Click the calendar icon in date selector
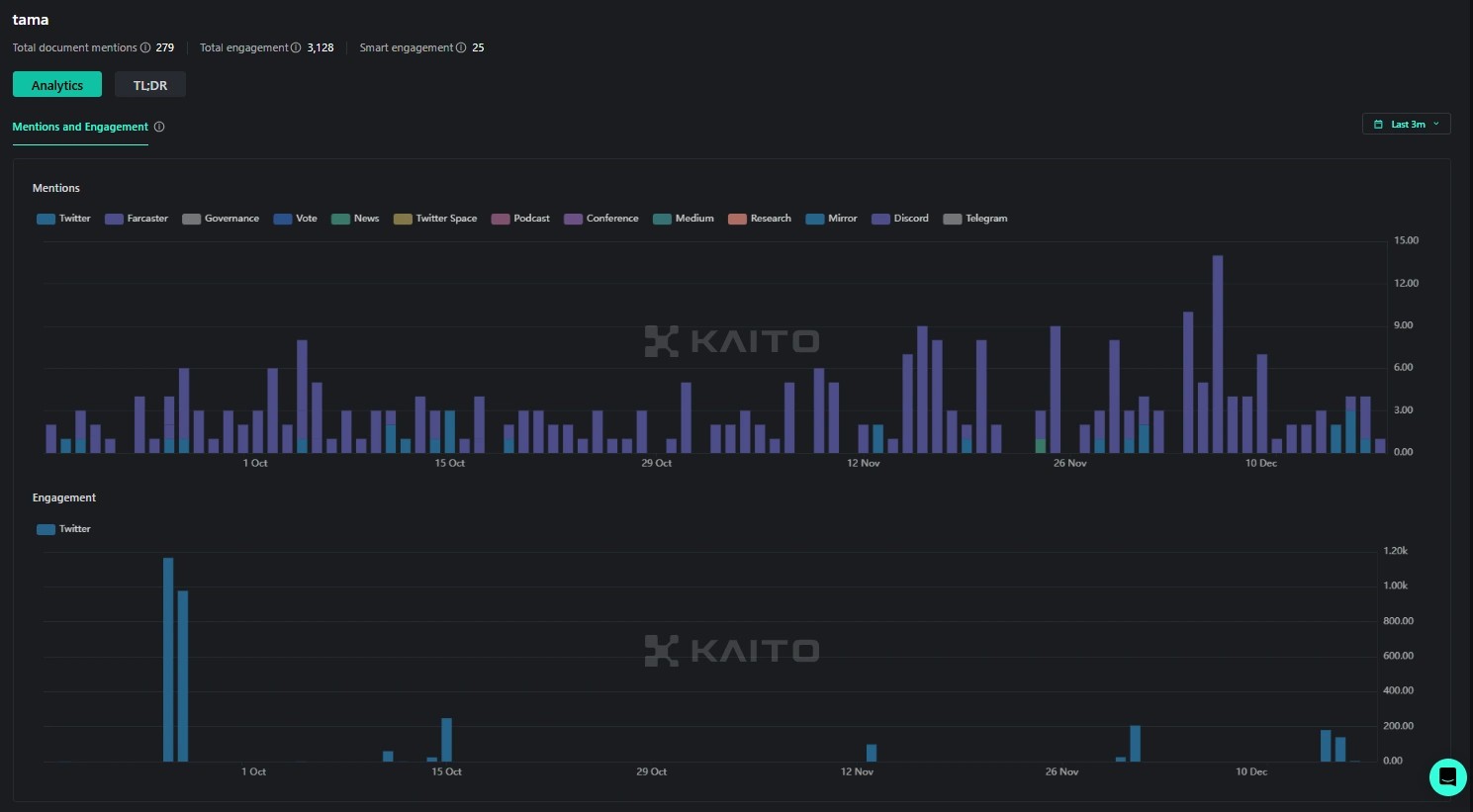The width and height of the screenshot is (1473, 812). click(1378, 125)
